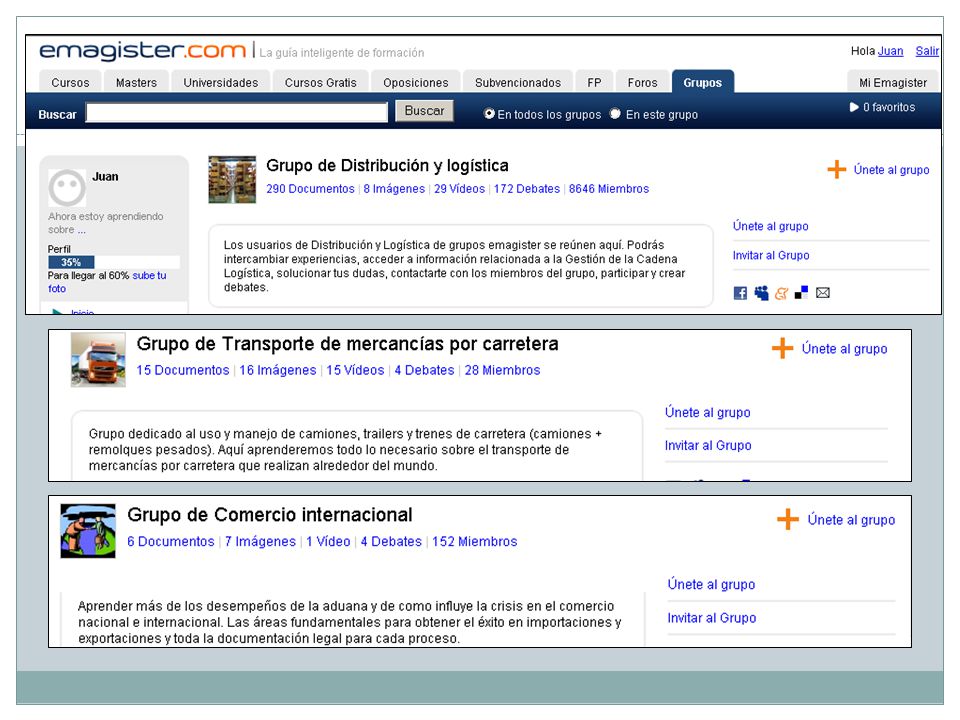Click orange plus icon for Comercio internacional
This screenshot has width=960, height=720.
tap(788, 519)
